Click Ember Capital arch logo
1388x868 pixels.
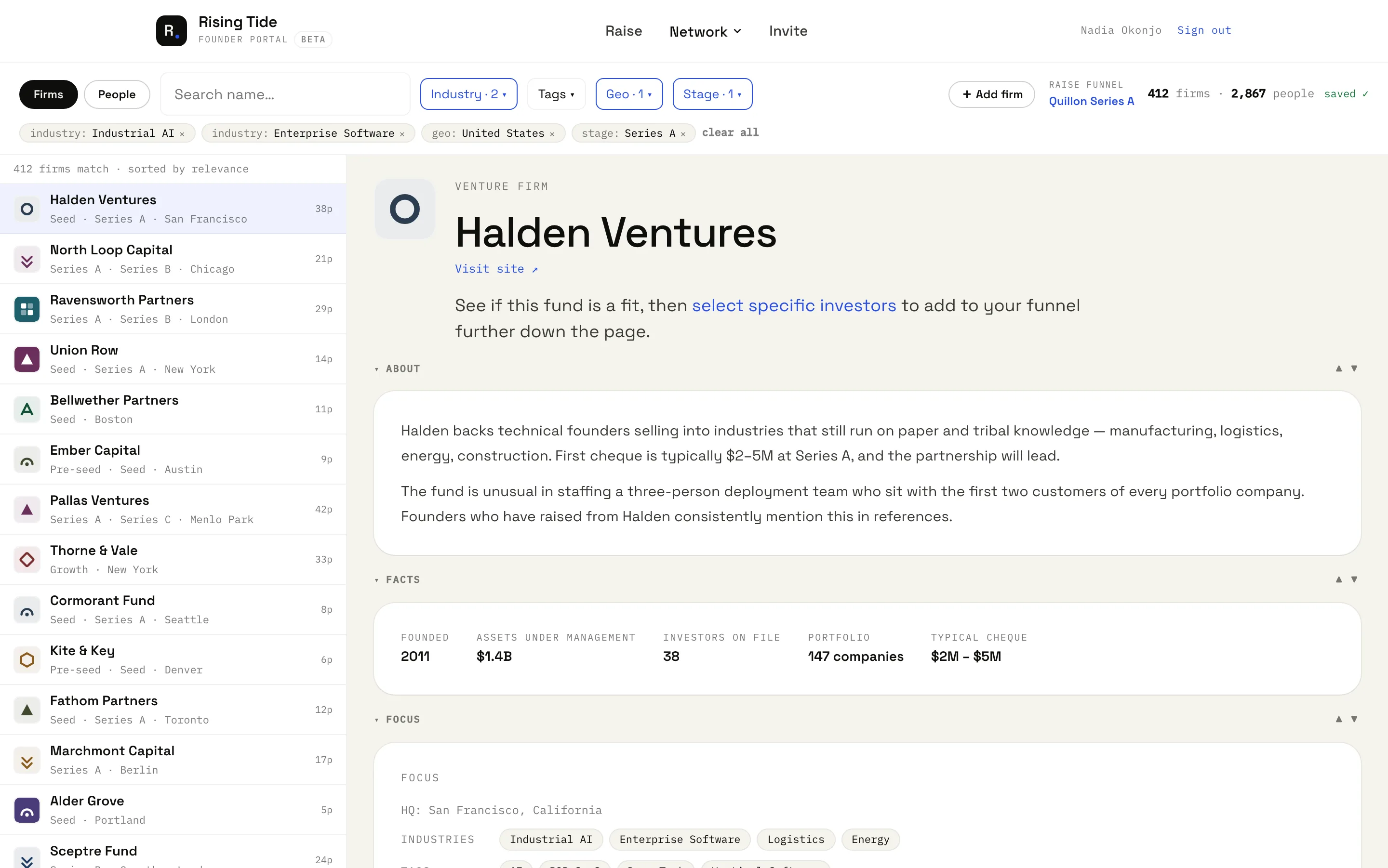27,459
